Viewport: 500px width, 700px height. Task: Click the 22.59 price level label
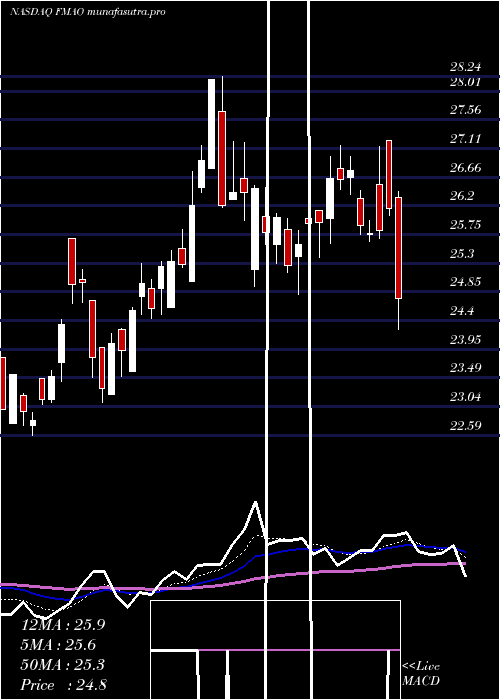click(x=466, y=425)
